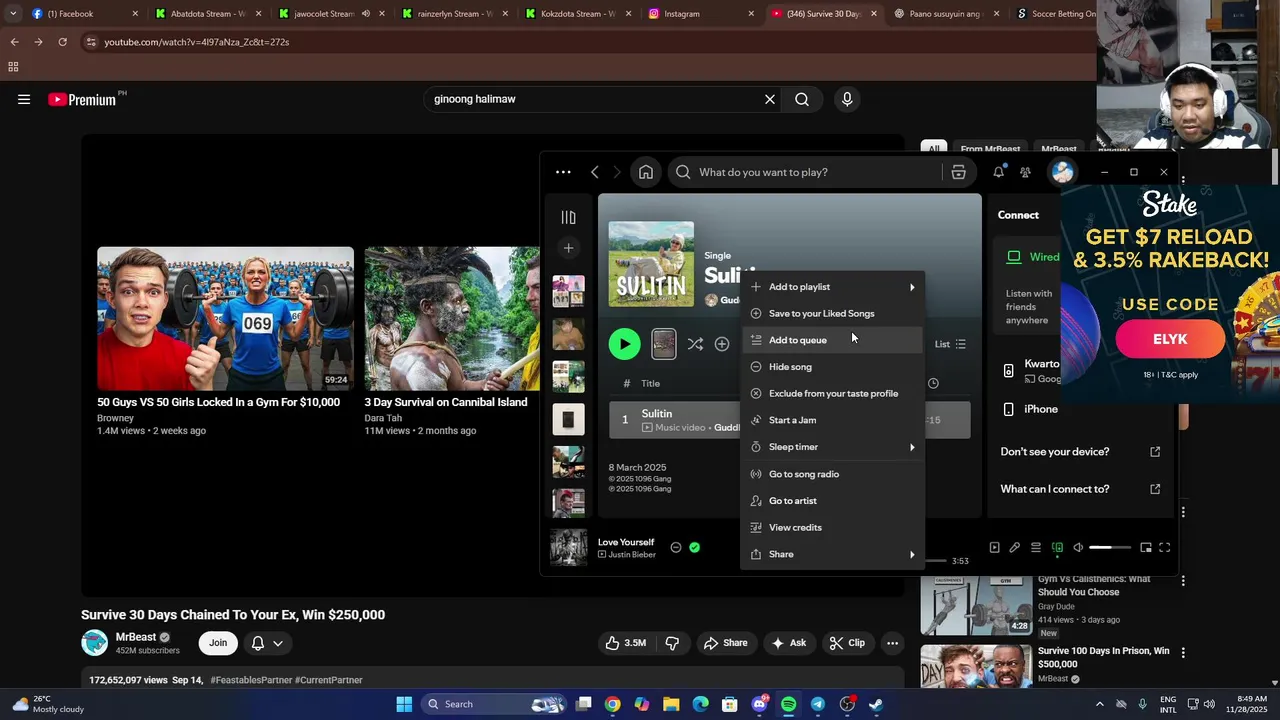Screen dimensions: 1280x720
Task: Click ELYK code button in Stake ad
Action: [1170, 339]
